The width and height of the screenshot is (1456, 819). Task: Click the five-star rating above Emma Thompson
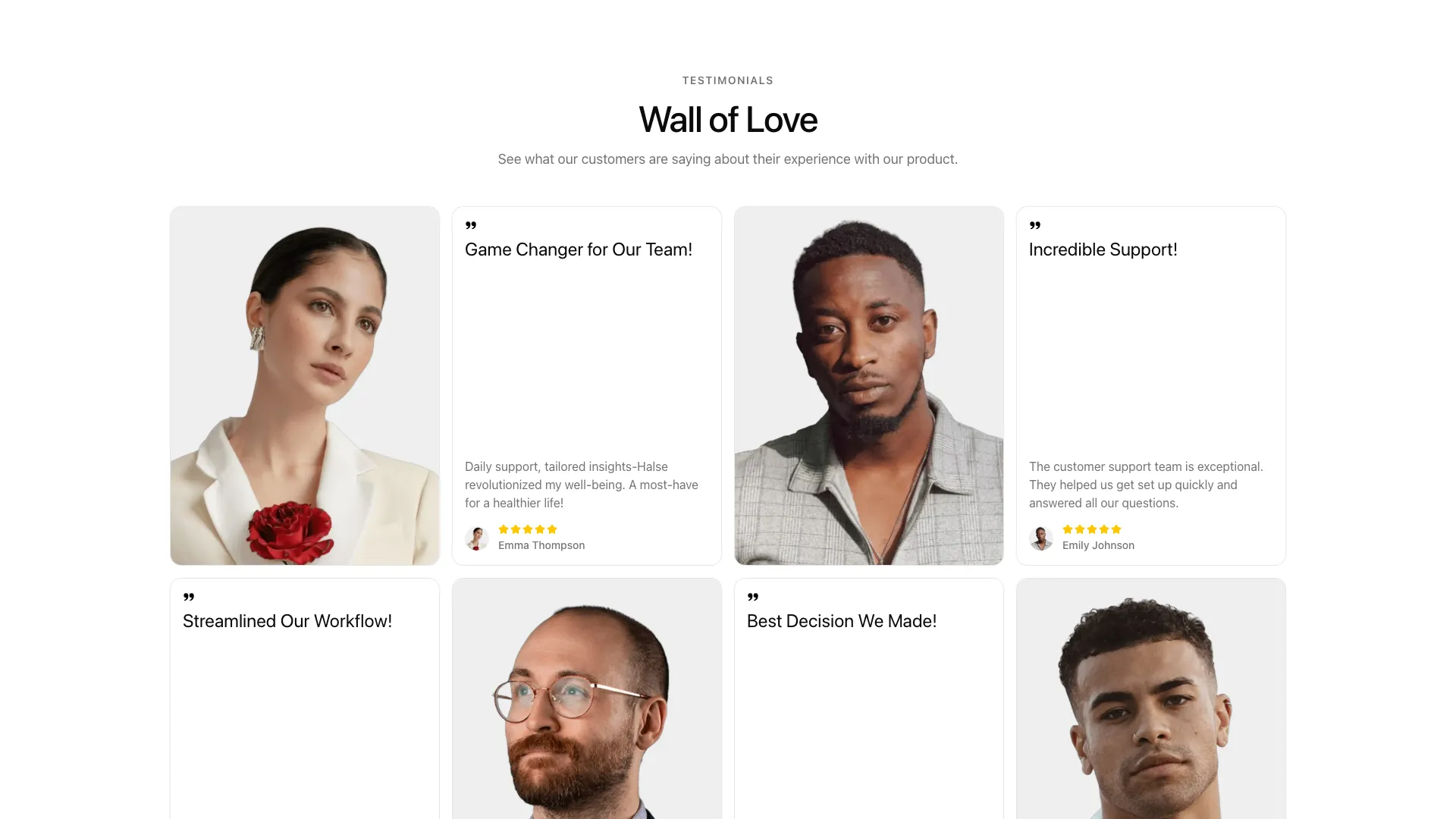pyautogui.click(x=528, y=529)
